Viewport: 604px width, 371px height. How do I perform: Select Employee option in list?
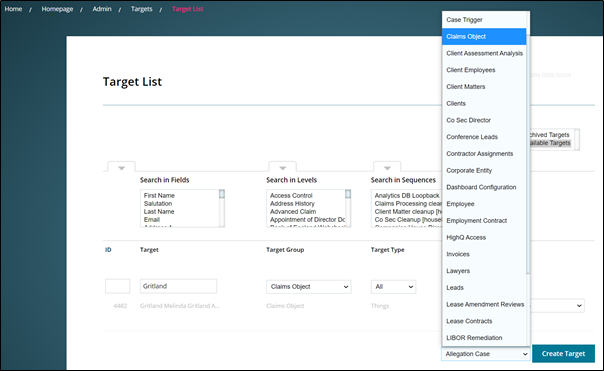tap(484, 204)
